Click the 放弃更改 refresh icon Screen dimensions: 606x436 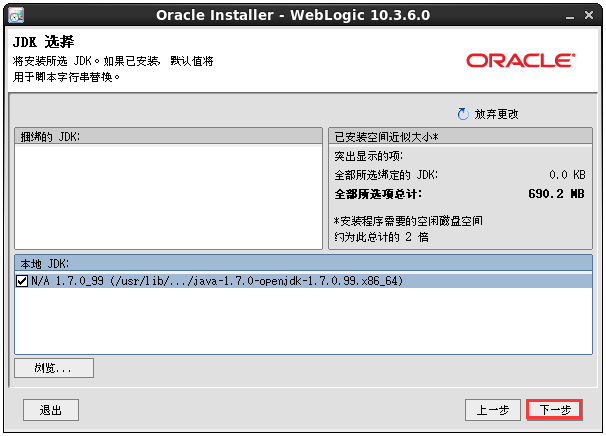463,114
